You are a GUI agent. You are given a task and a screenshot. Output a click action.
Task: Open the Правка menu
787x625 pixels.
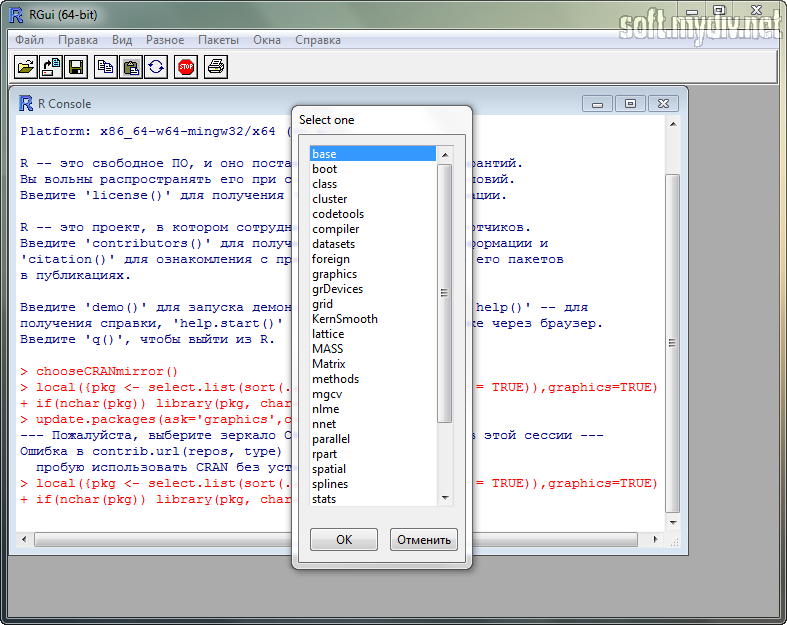coord(78,40)
